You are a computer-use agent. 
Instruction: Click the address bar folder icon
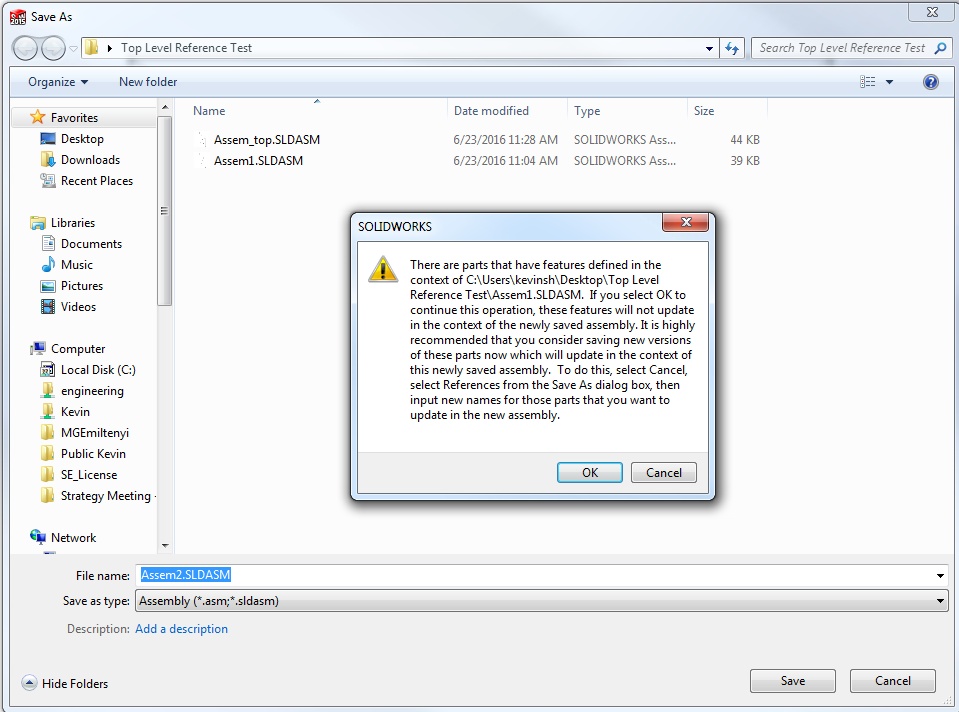point(91,48)
